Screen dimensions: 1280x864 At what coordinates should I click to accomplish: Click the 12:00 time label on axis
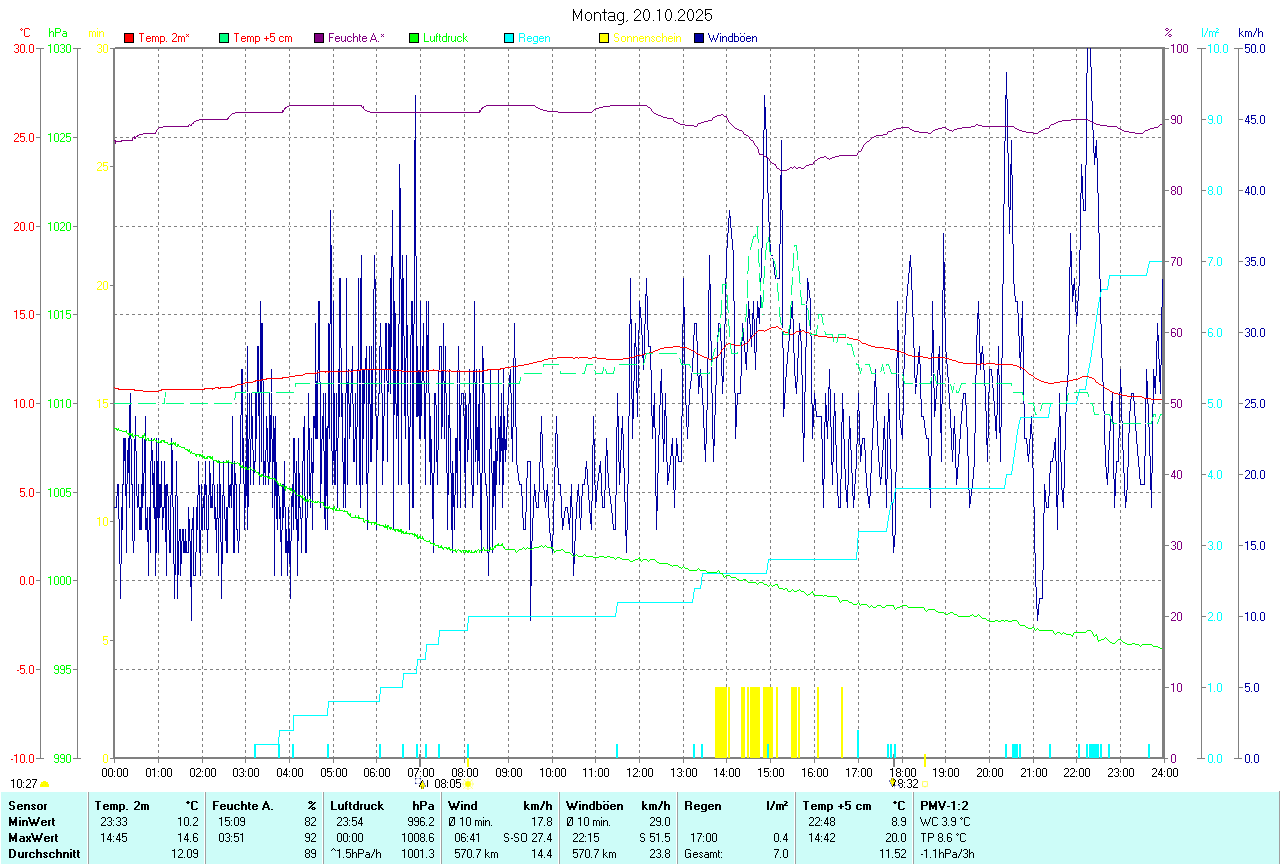tap(640, 772)
